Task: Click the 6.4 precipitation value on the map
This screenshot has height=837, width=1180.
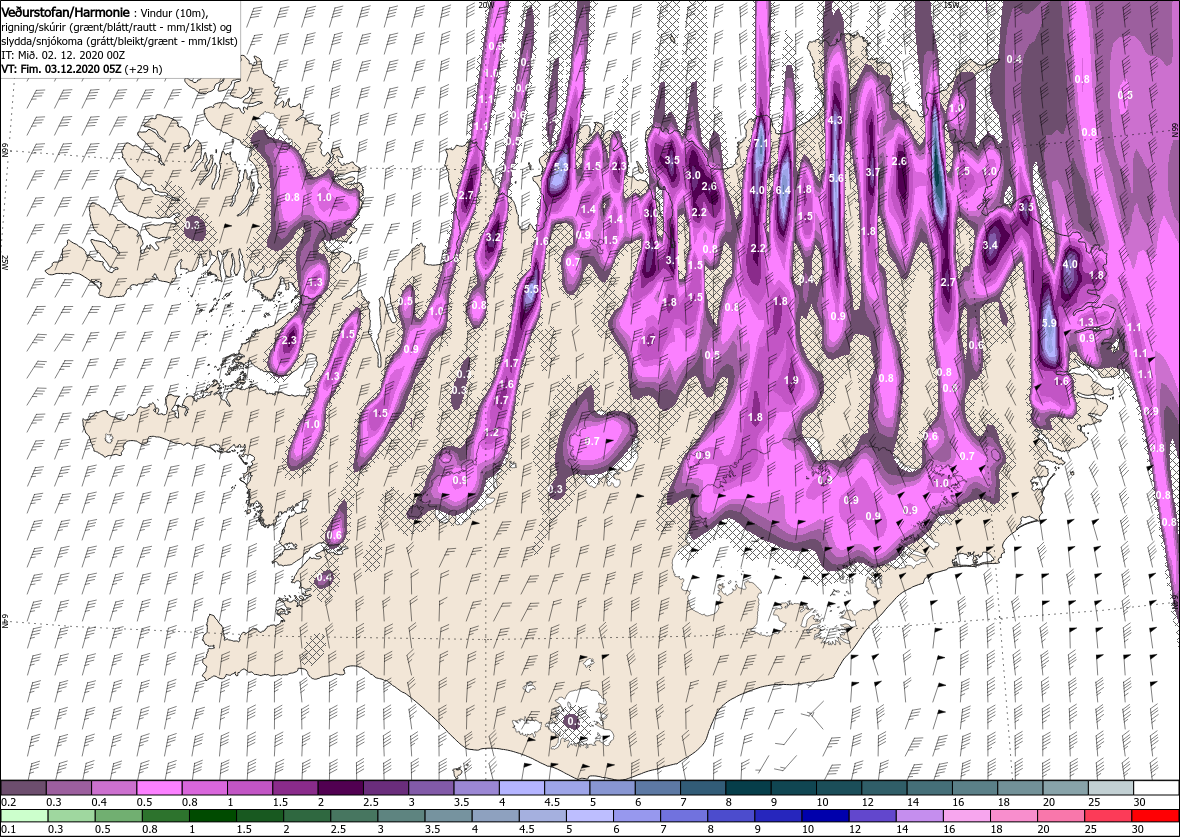Action: (783, 190)
